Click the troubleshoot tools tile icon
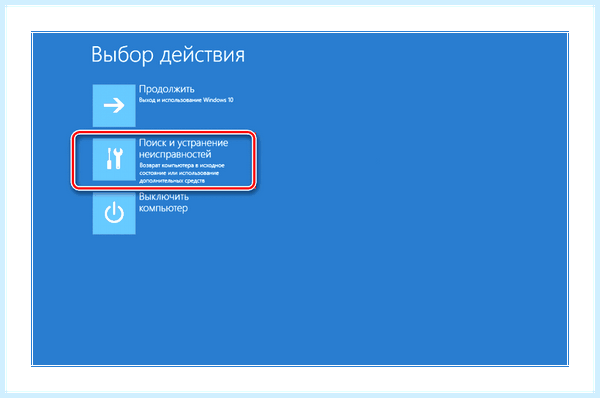 coord(114,159)
